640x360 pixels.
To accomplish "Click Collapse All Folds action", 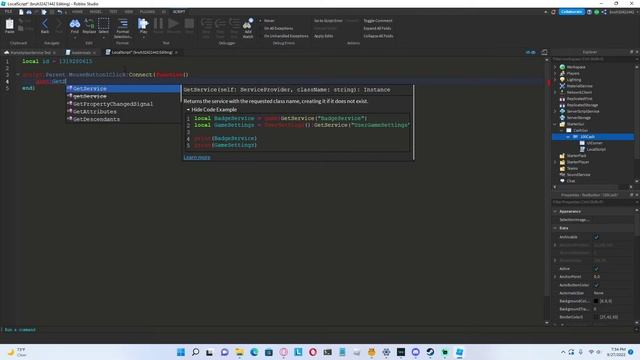I will pos(378,36).
